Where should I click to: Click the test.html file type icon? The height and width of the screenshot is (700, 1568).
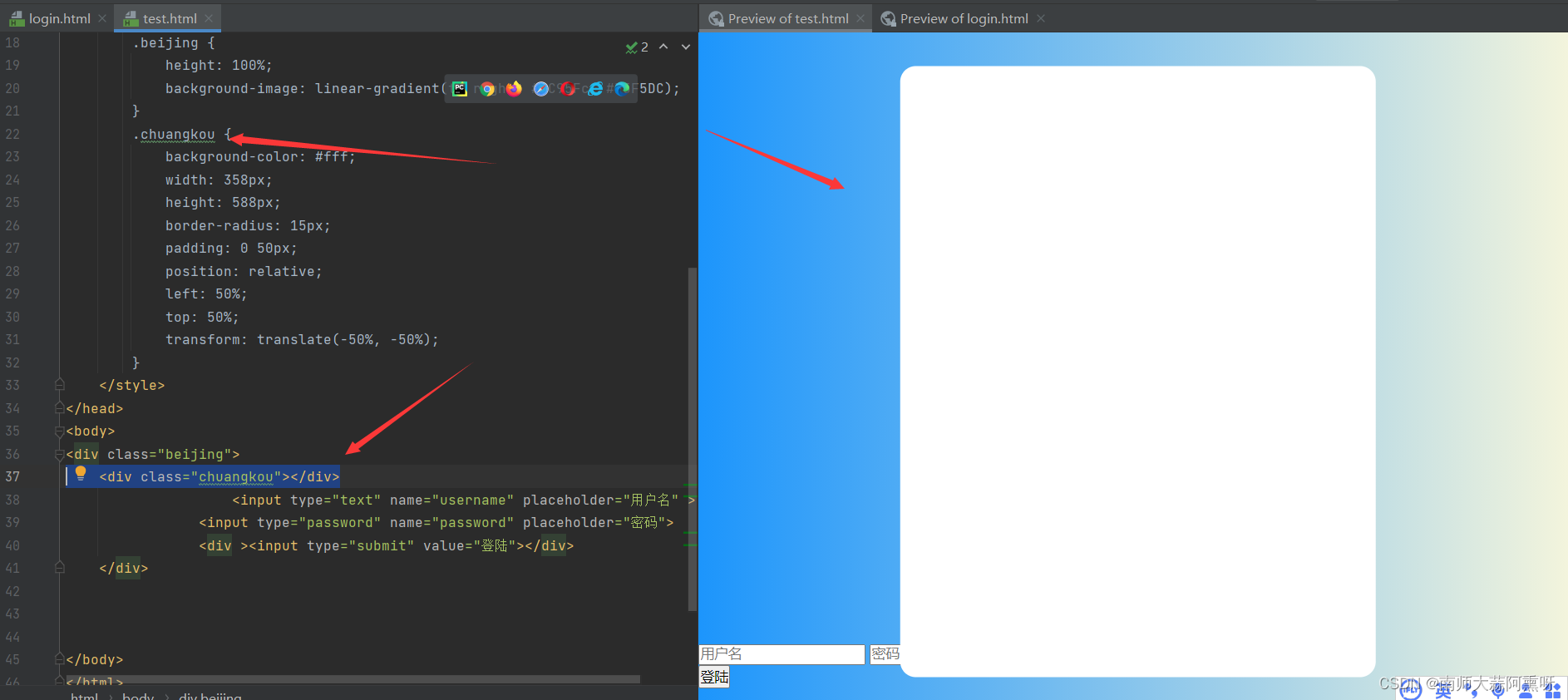[x=131, y=18]
